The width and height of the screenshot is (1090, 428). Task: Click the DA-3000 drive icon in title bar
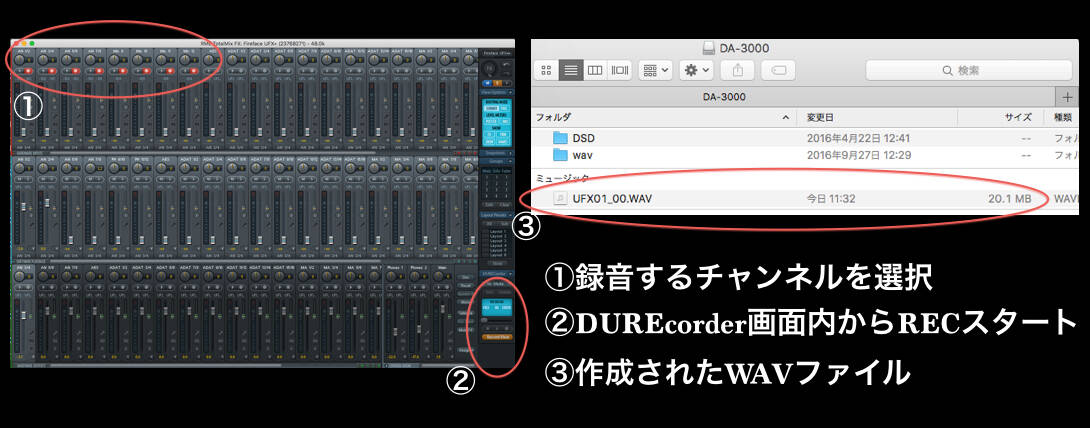708,48
